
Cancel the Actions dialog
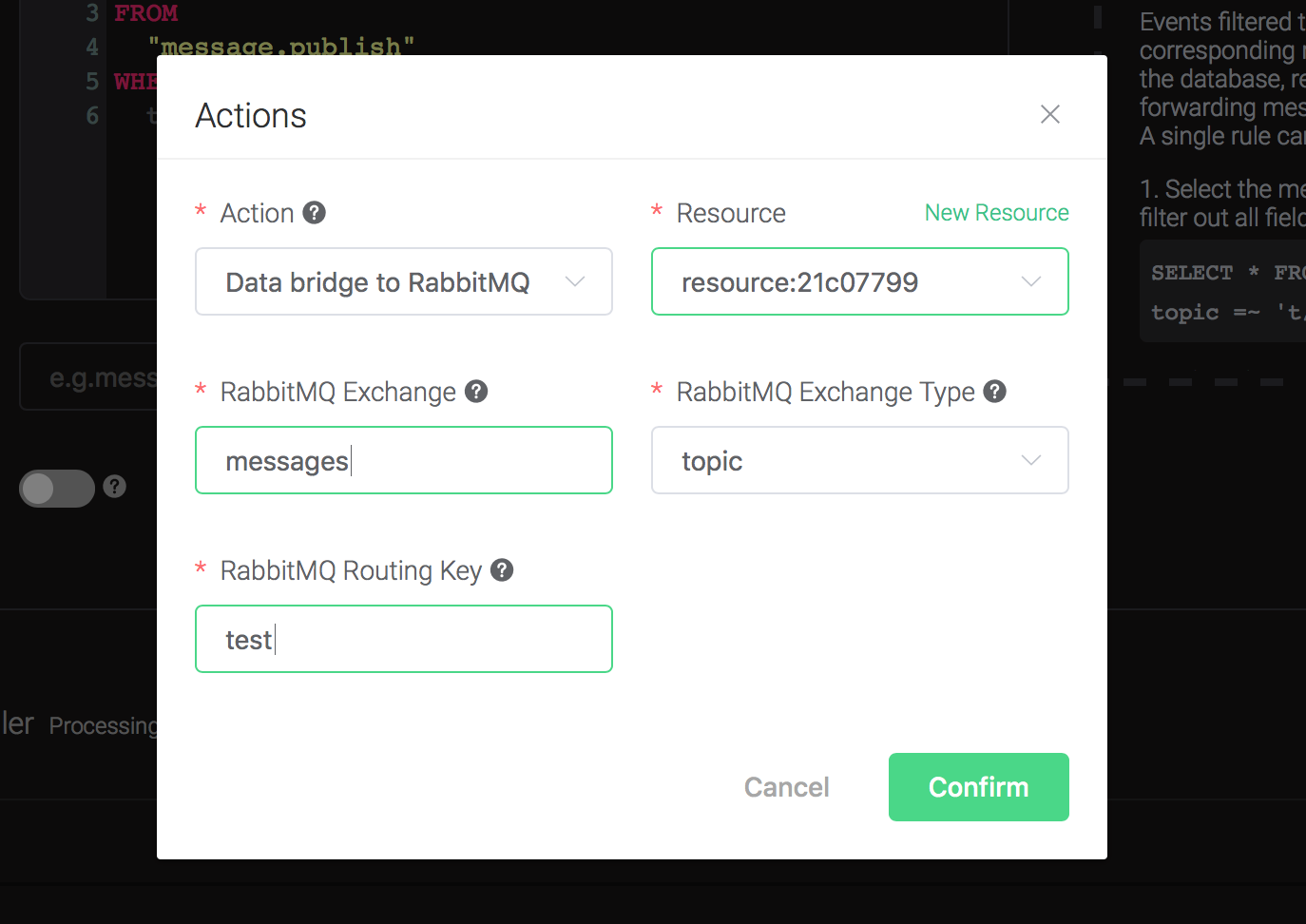[786, 787]
